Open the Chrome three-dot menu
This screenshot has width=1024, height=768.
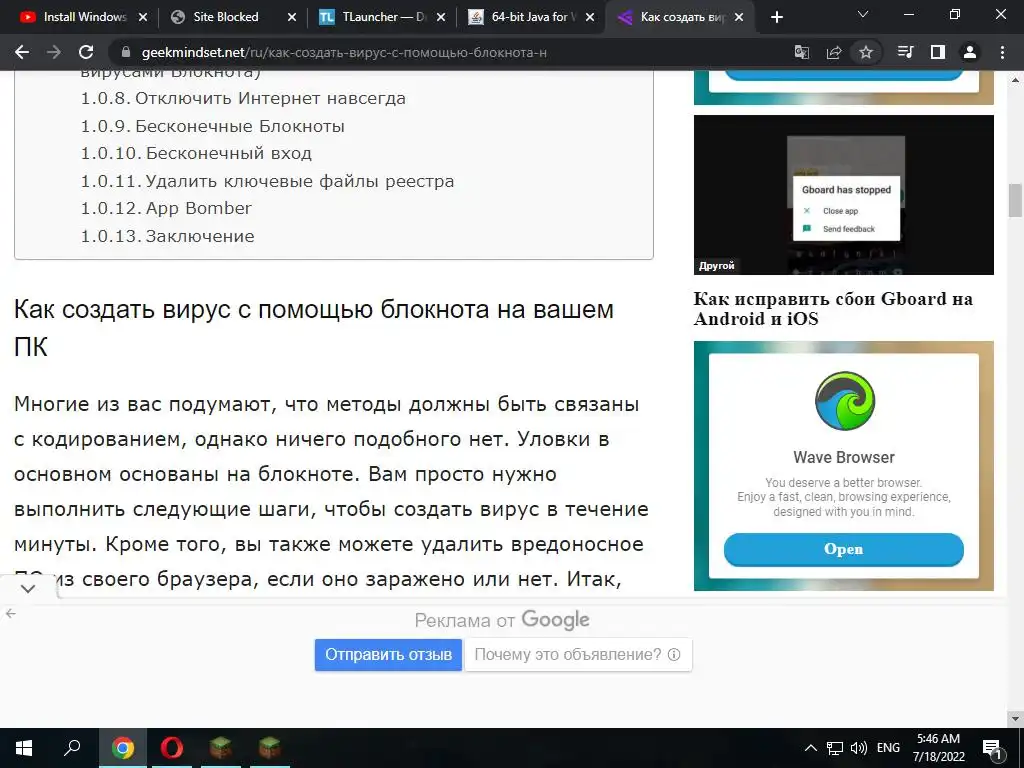(x=1002, y=52)
